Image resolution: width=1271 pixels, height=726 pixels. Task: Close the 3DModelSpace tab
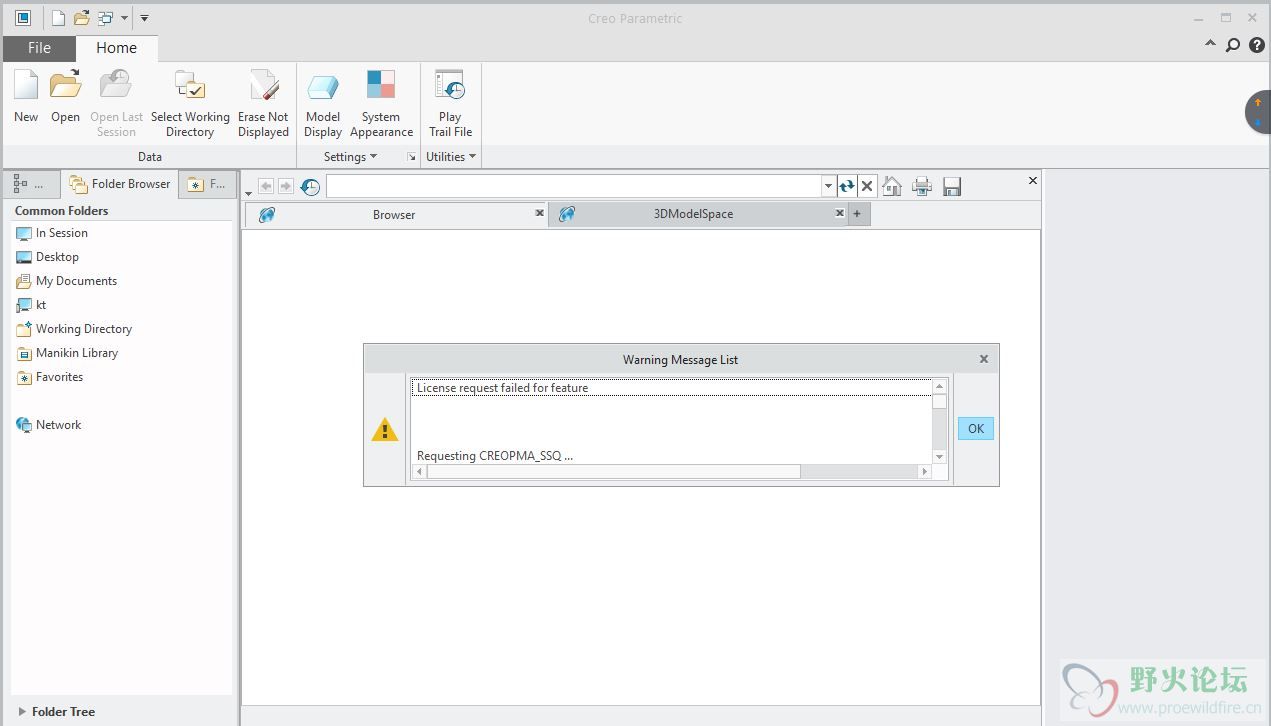(x=840, y=213)
